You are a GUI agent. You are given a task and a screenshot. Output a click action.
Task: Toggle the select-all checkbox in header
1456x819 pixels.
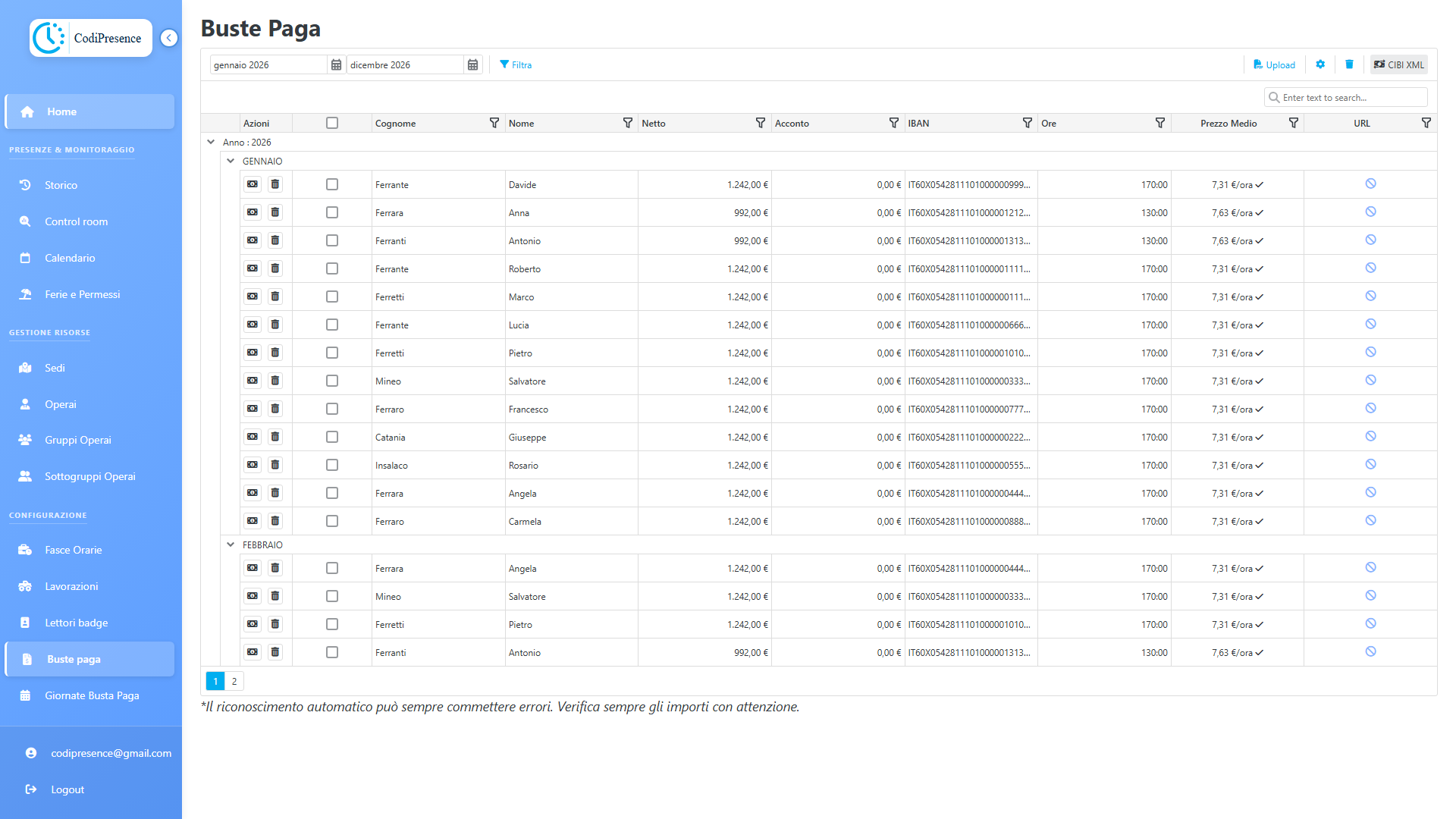332,123
